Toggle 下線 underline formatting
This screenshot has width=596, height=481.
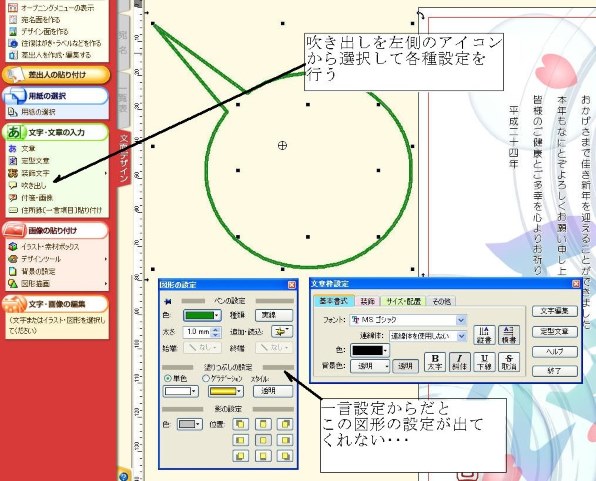[484, 362]
